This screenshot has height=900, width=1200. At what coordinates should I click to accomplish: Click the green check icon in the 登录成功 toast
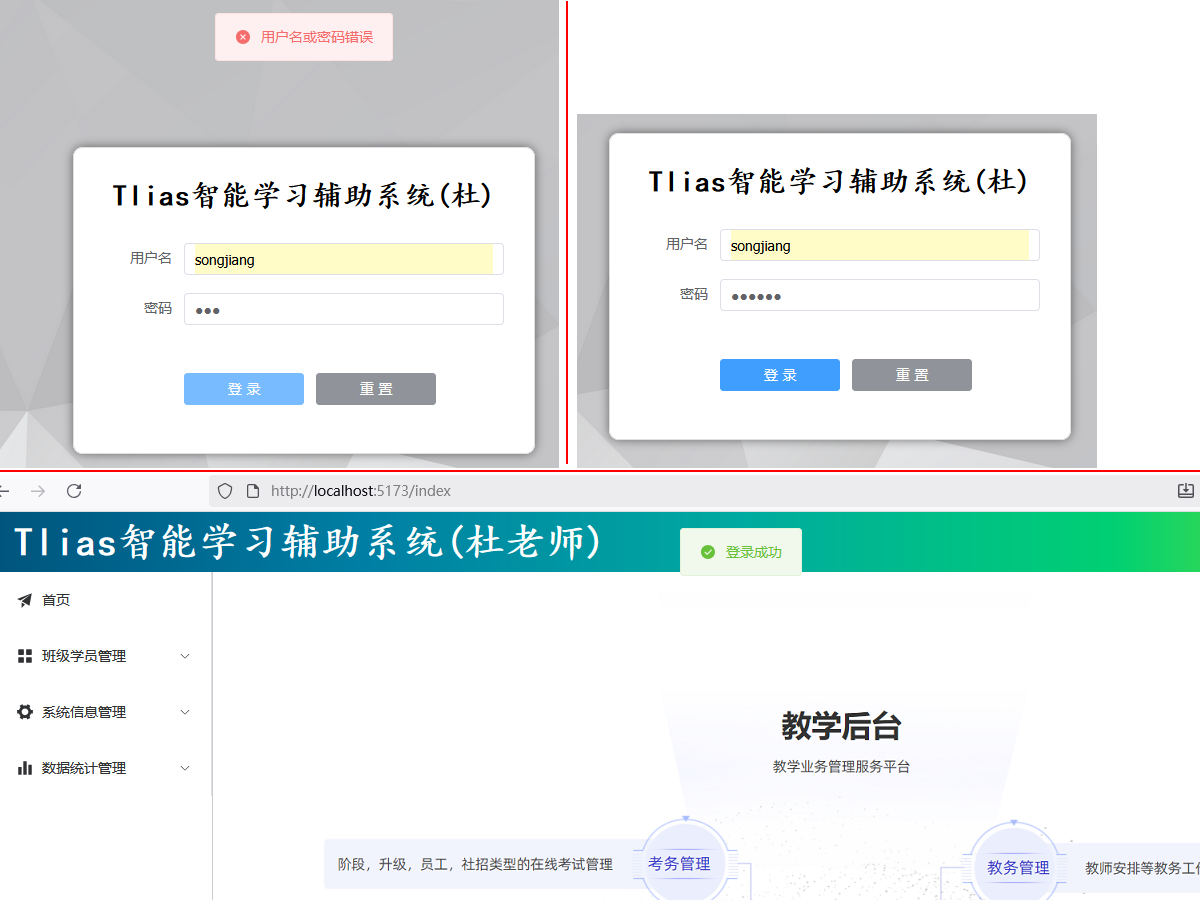708,552
